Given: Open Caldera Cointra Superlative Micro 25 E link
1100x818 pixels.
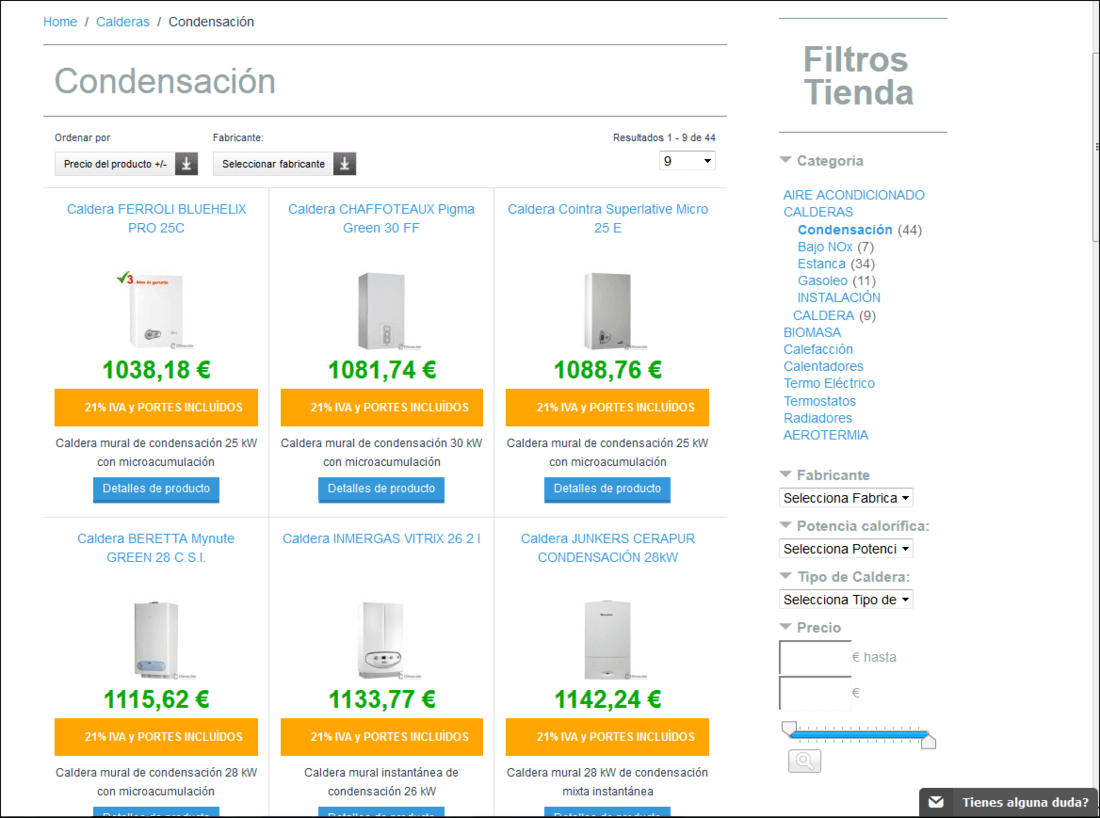Looking at the screenshot, I should [x=608, y=218].
